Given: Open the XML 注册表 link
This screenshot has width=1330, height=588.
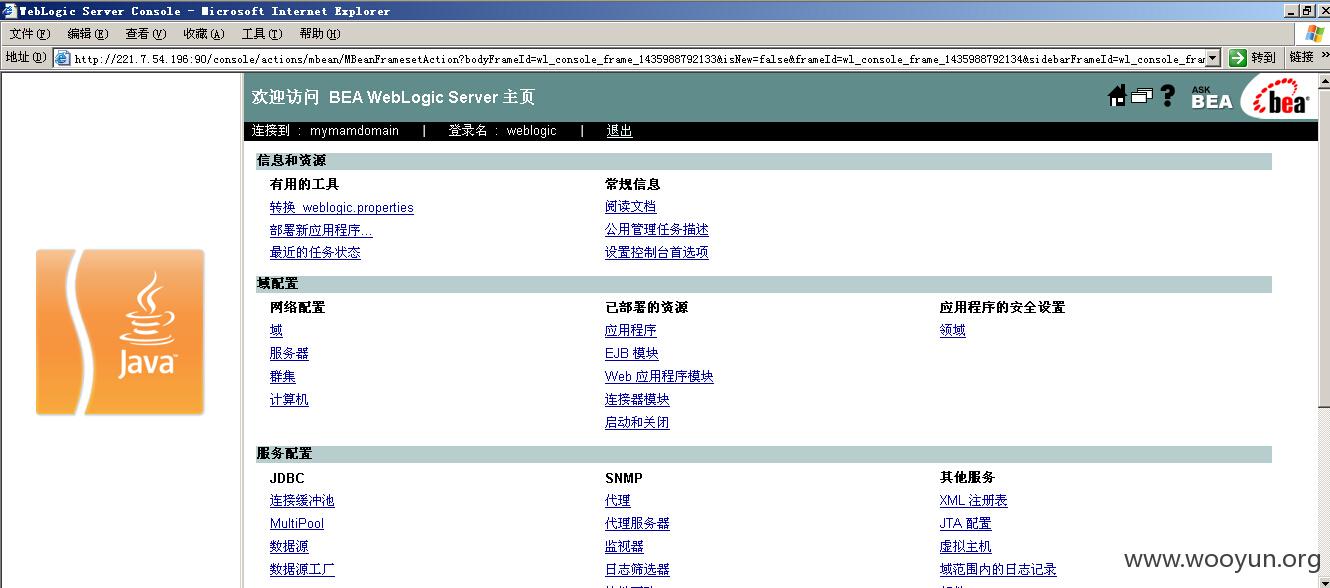Looking at the screenshot, I should click(974, 501).
